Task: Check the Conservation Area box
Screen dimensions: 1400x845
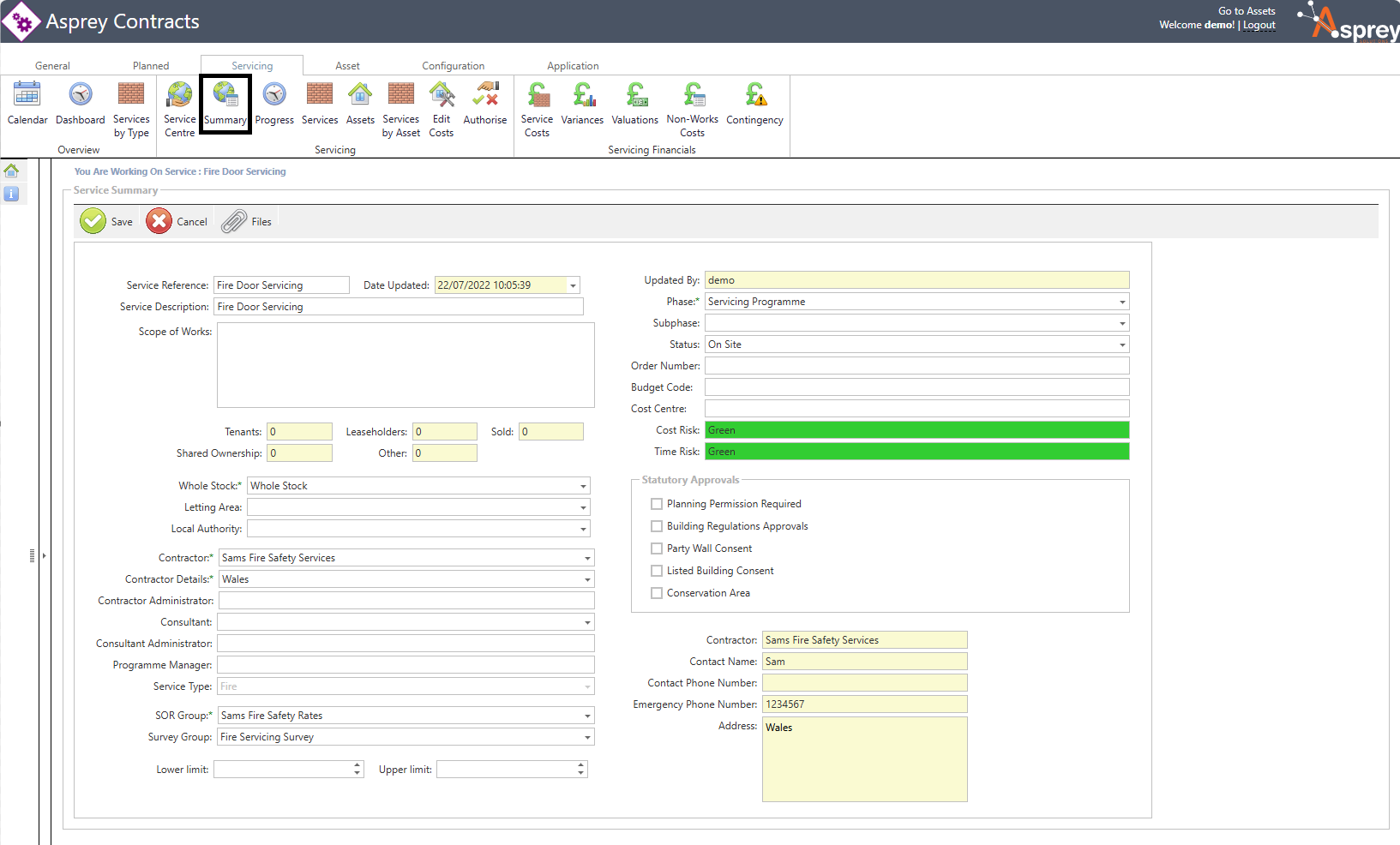Action: [657, 593]
